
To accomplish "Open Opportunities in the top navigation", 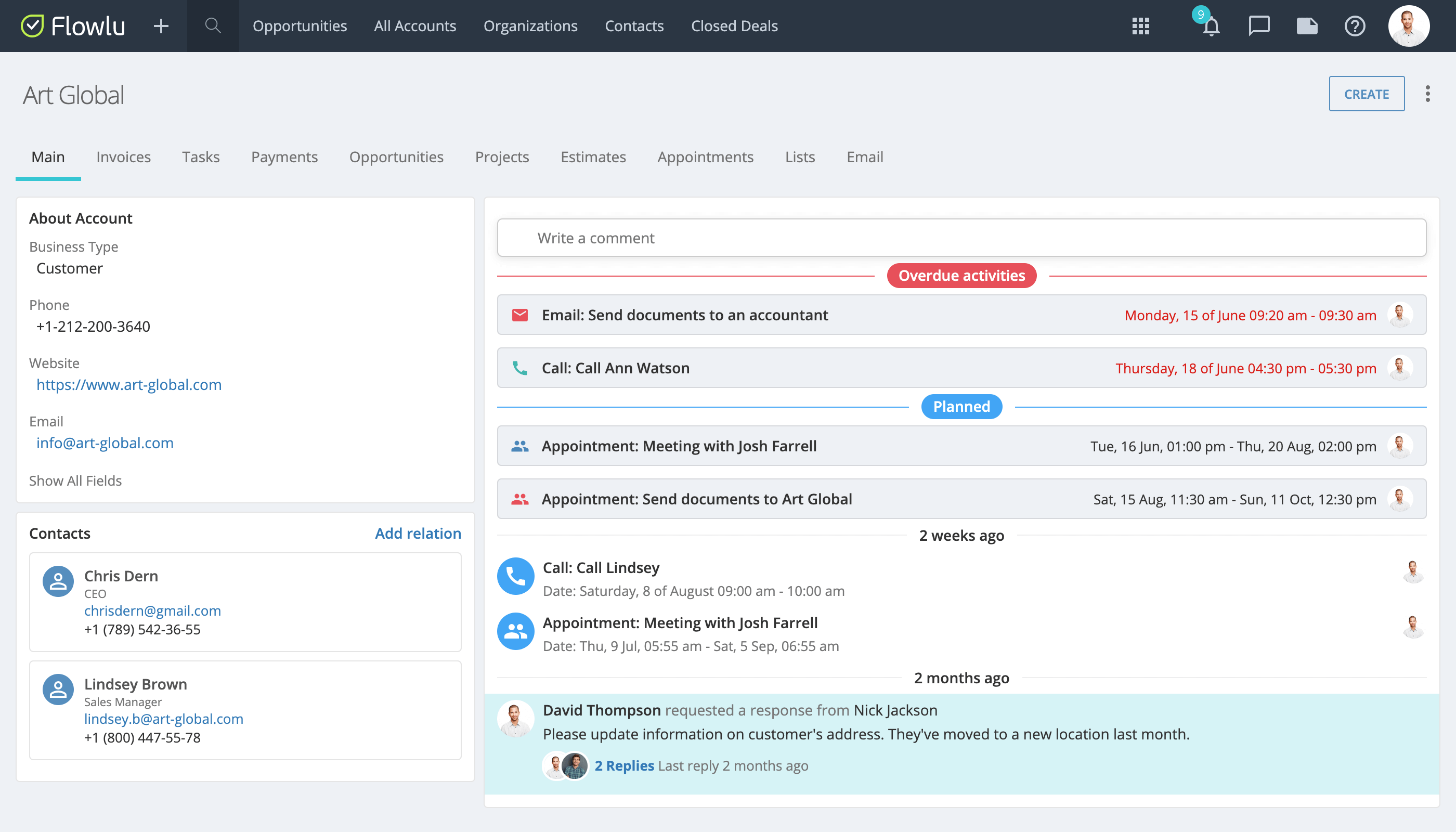I will click(300, 25).
